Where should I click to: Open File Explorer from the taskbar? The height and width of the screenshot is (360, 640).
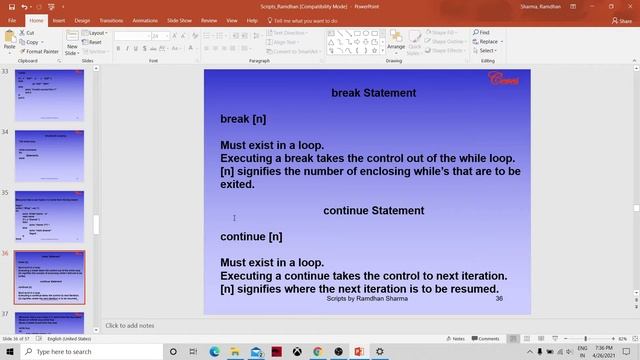click(x=235, y=351)
